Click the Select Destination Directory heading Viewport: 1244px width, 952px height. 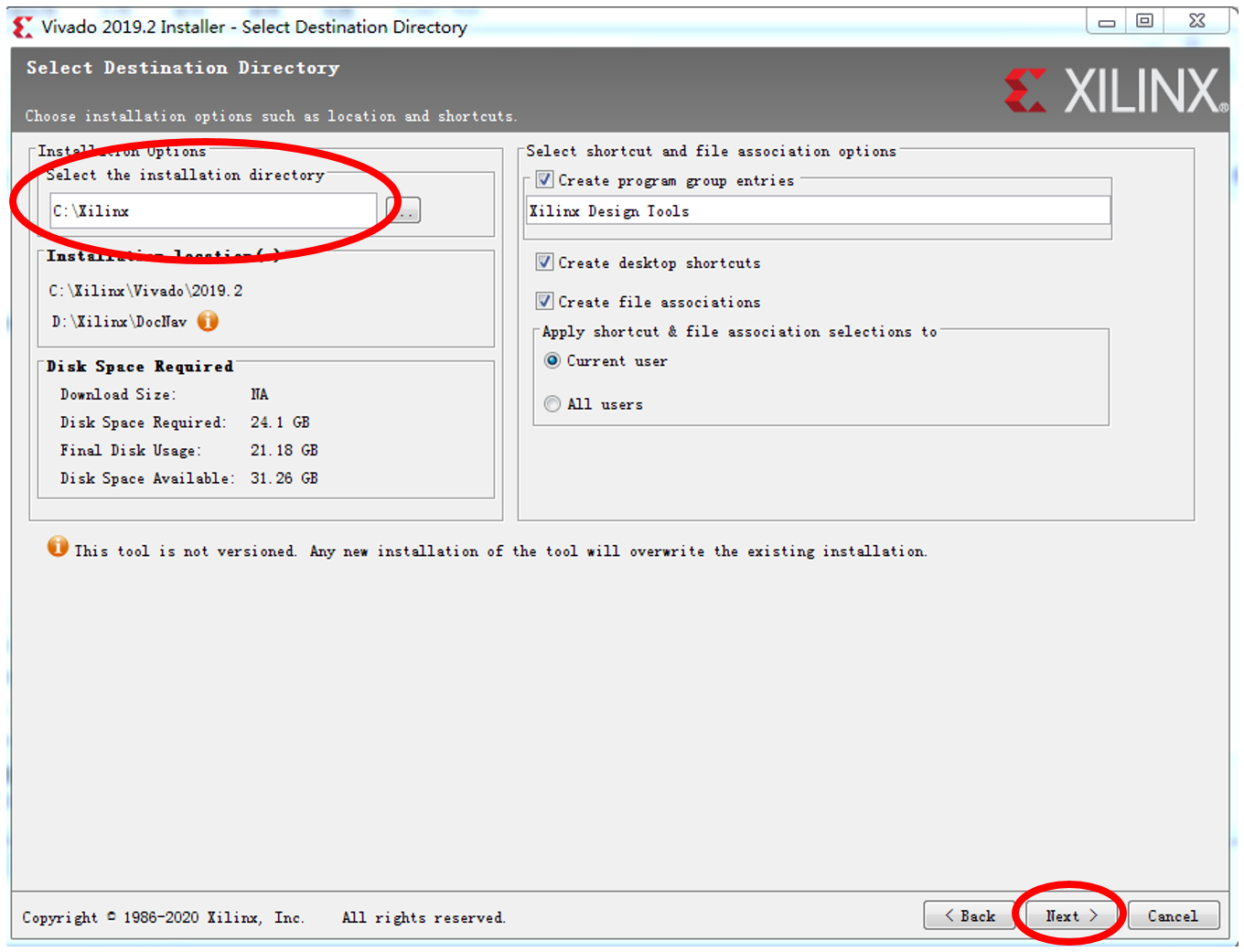tap(183, 68)
